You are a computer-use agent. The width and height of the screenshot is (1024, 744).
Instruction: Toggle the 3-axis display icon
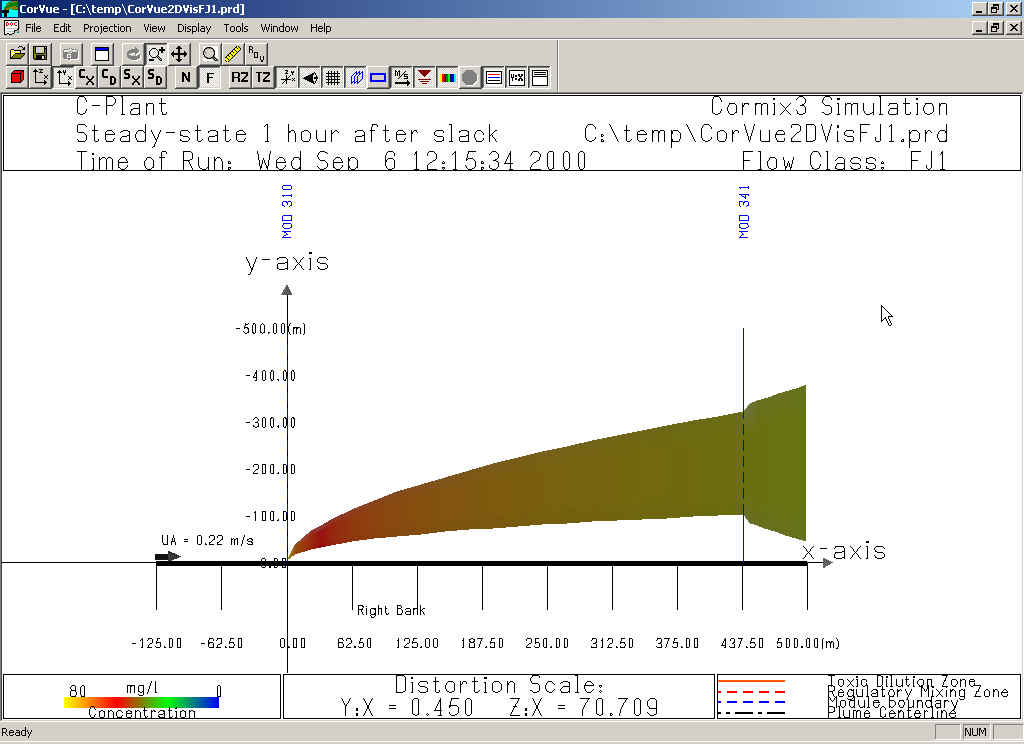coord(287,77)
